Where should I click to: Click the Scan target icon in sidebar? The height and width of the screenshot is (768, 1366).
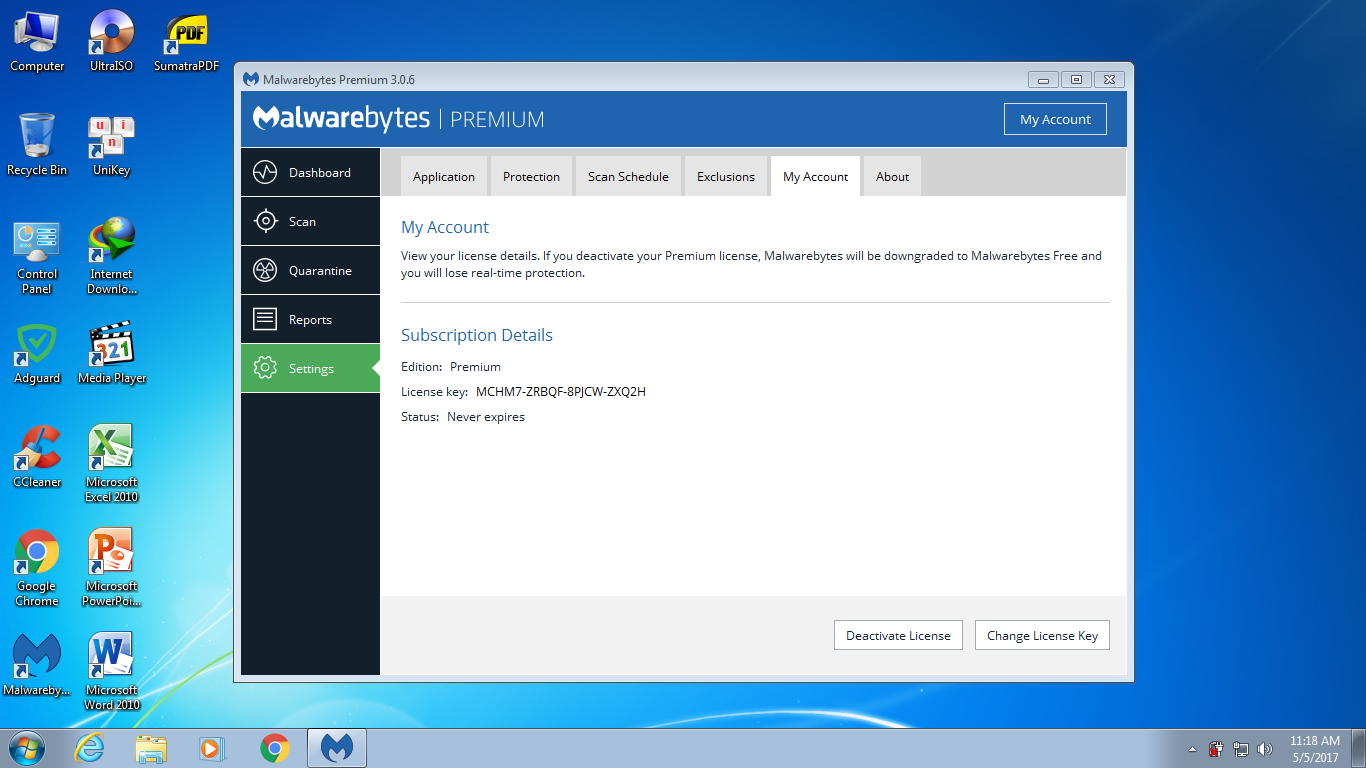coord(265,221)
